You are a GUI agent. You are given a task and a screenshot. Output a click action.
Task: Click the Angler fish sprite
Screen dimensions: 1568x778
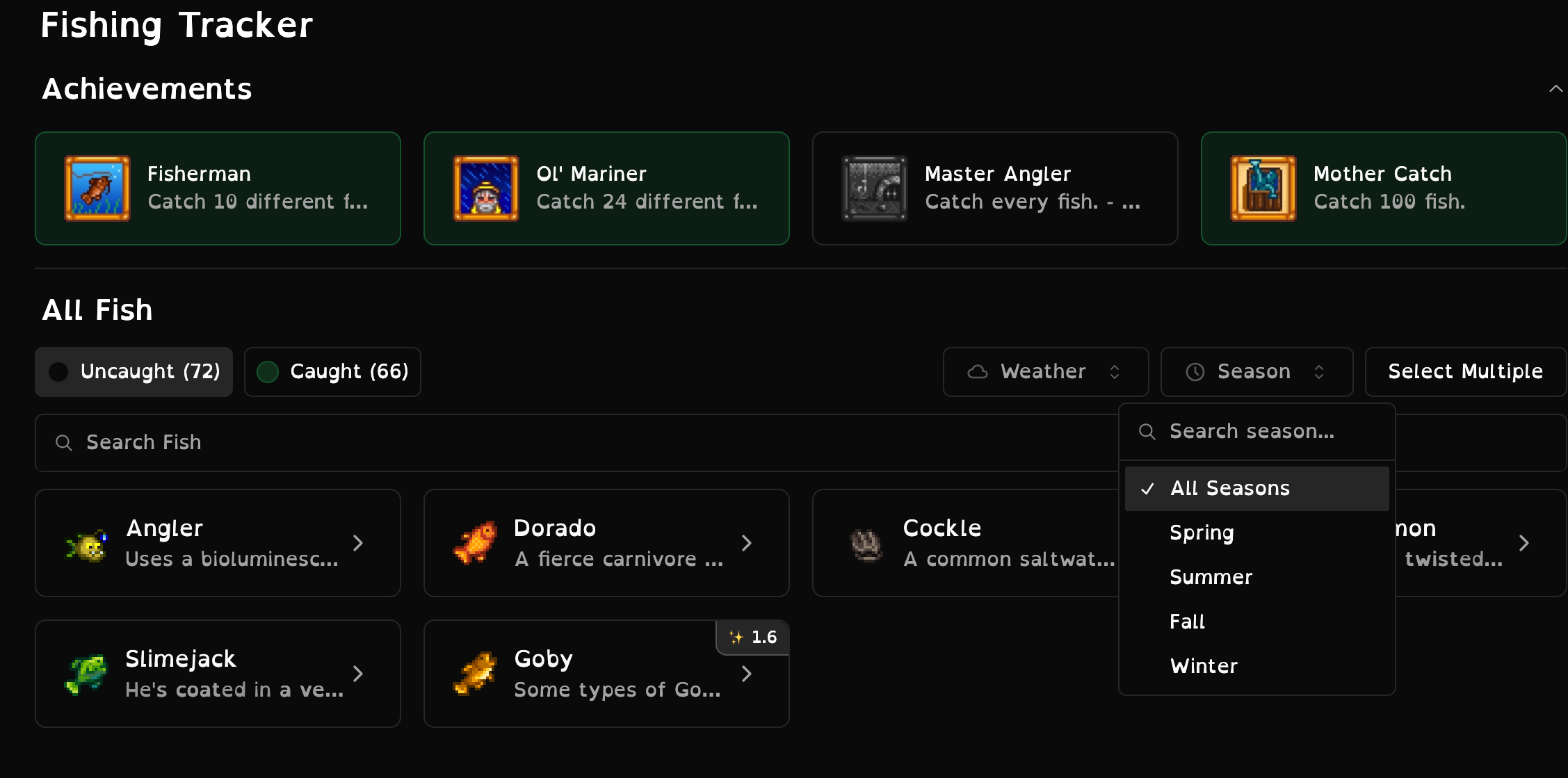click(86, 544)
